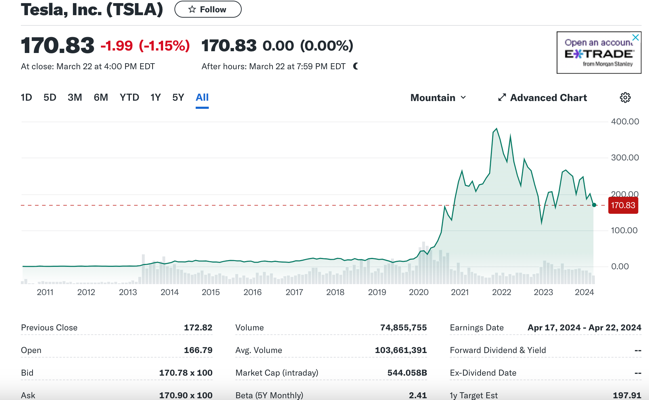Image resolution: width=649 pixels, height=400 pixels.
Task: Select the 5Y time range tab
Action: click(178, 98)
